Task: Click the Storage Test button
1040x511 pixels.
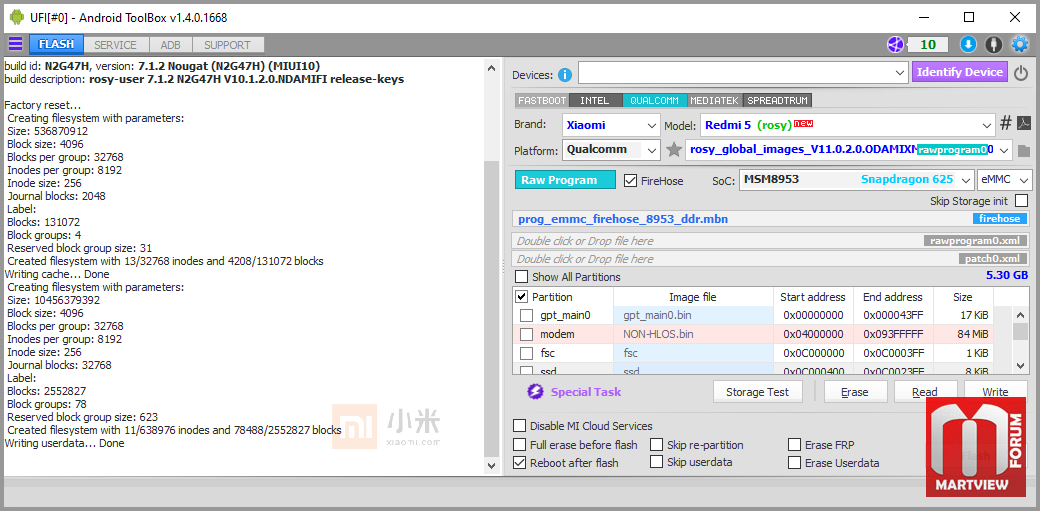Action: [x=757, y=392]
